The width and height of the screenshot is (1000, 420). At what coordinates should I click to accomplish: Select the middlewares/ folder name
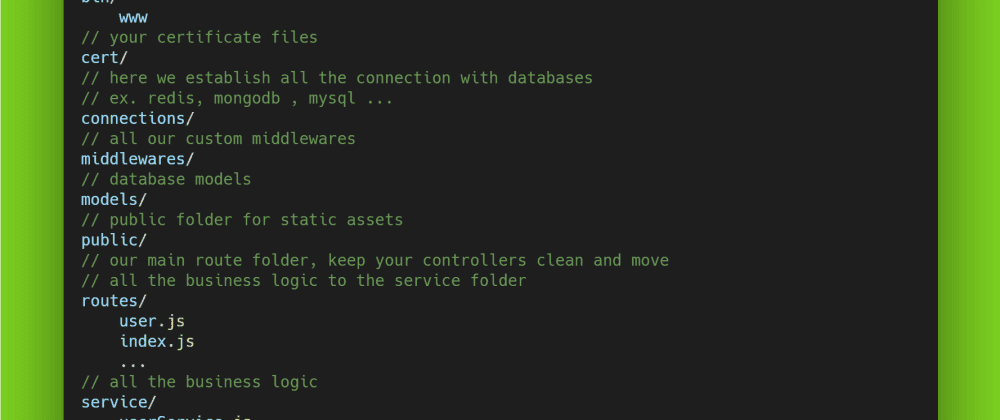(137, 159)
